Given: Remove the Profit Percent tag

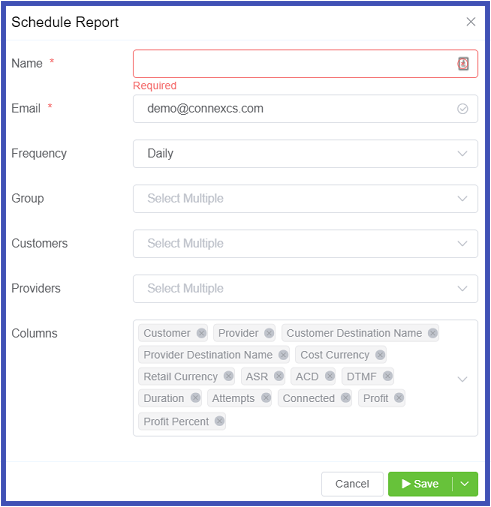Looking at the screenshot, I should tap(219, 421).
